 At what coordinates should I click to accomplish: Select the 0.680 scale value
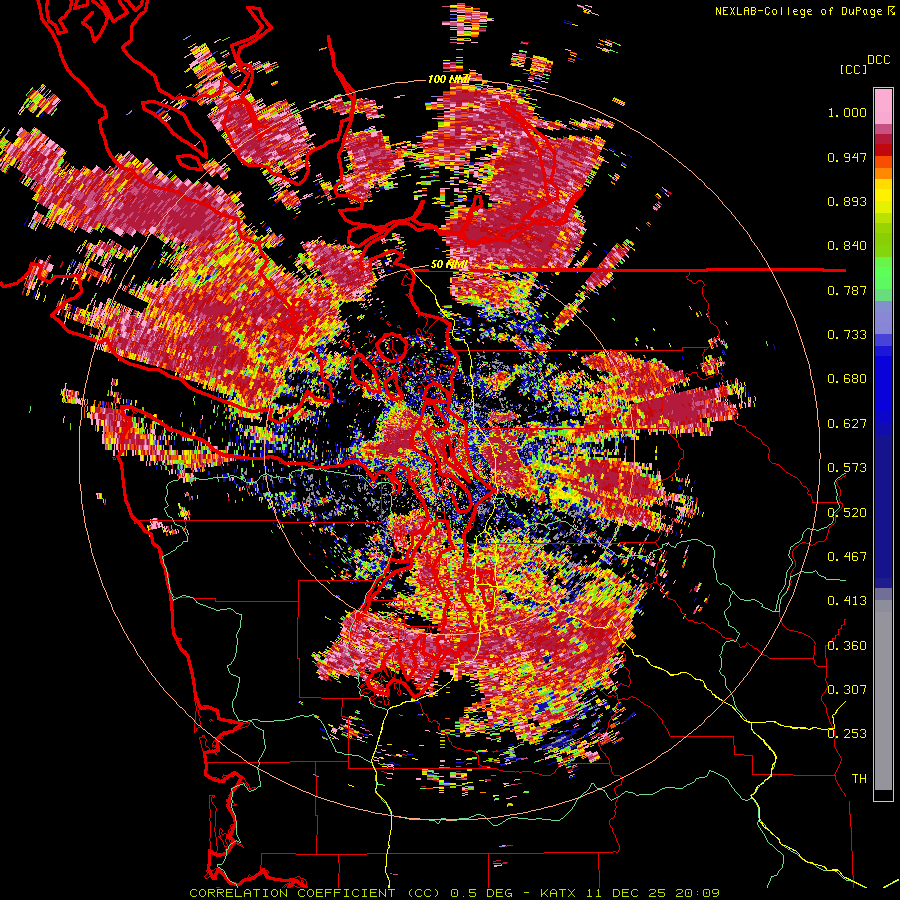(847, 379)
